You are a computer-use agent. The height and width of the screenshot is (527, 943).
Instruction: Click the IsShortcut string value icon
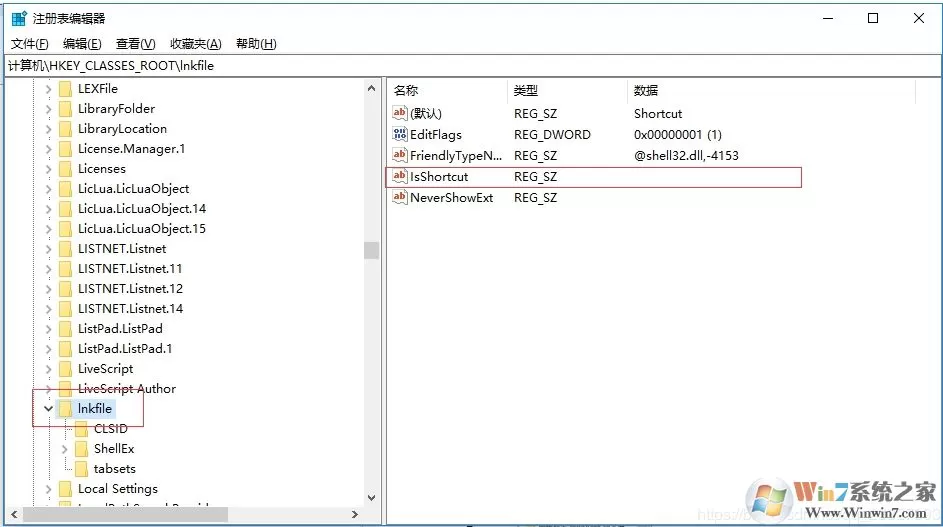click(x=399, y=176)
